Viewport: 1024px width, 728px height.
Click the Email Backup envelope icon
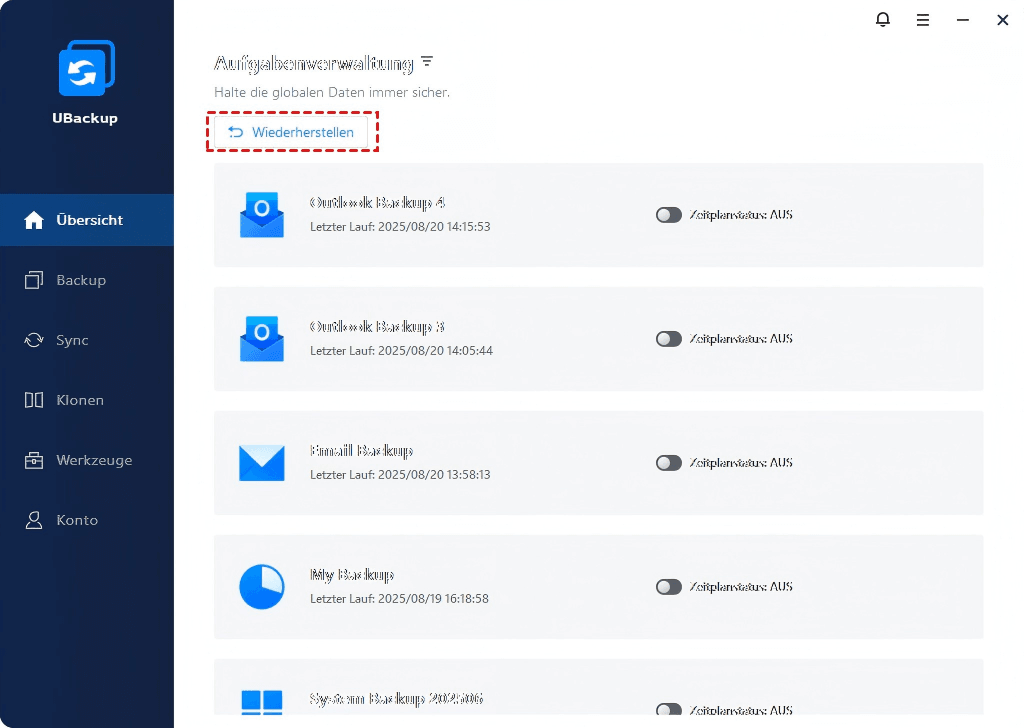(262, 463)
